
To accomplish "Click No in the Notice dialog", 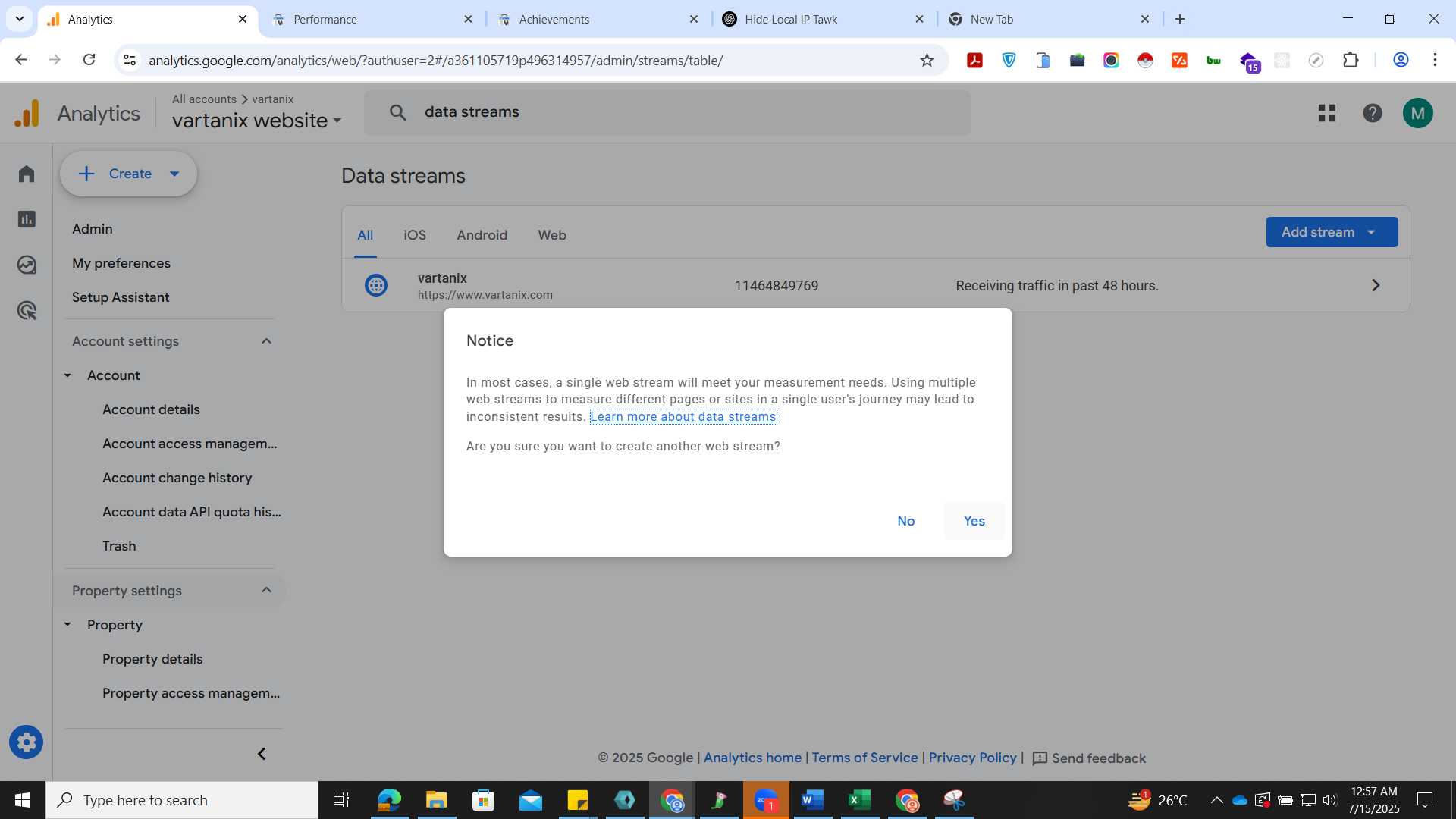I will [905, 521].
